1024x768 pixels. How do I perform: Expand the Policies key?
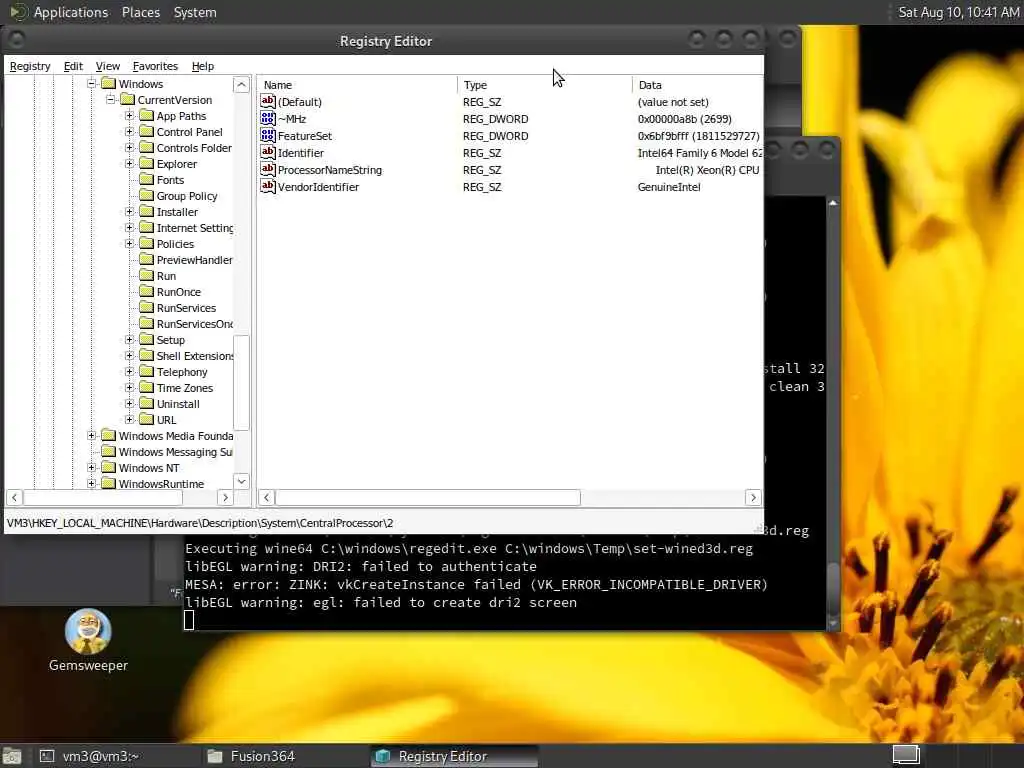point(129,244)
